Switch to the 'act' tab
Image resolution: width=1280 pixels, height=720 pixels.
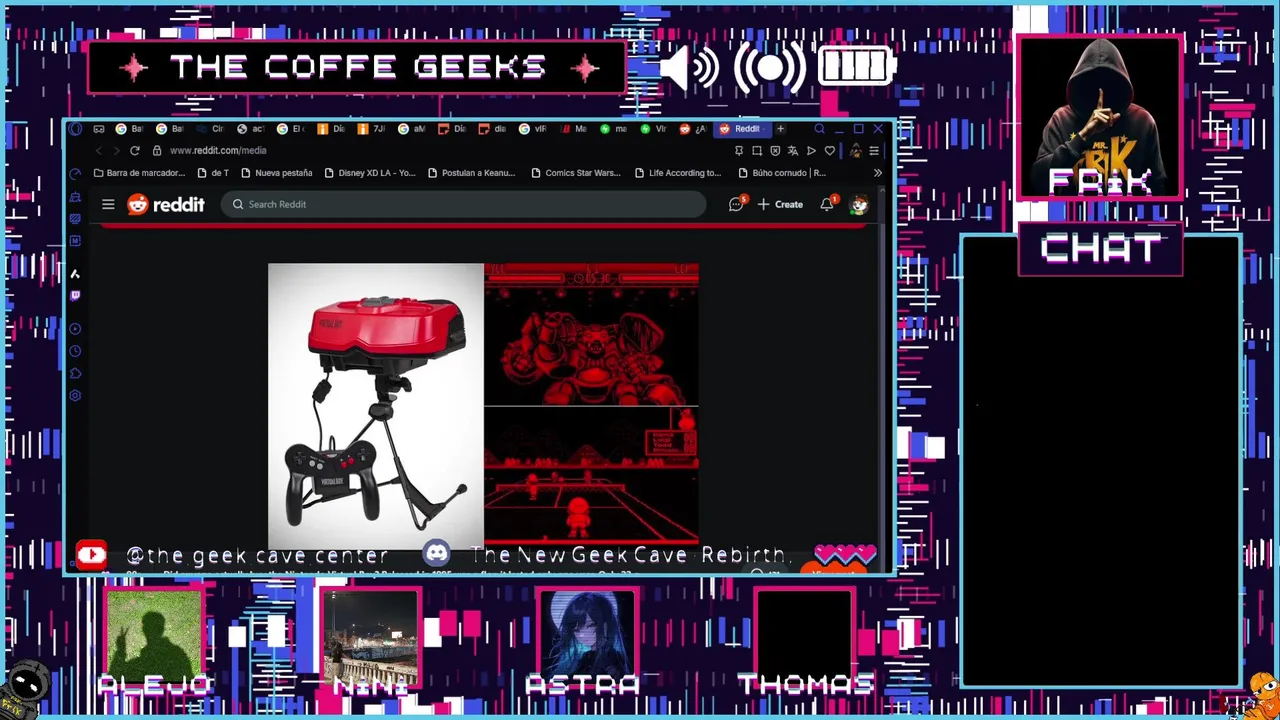click(x=251, y=129)
